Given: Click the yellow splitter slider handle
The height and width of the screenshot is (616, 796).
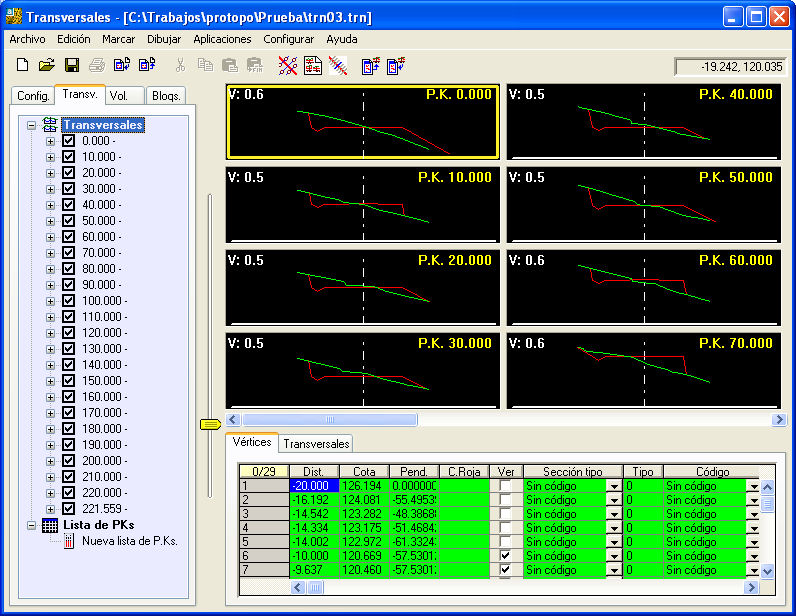Looking at the screenshot, I should point(210,424).
